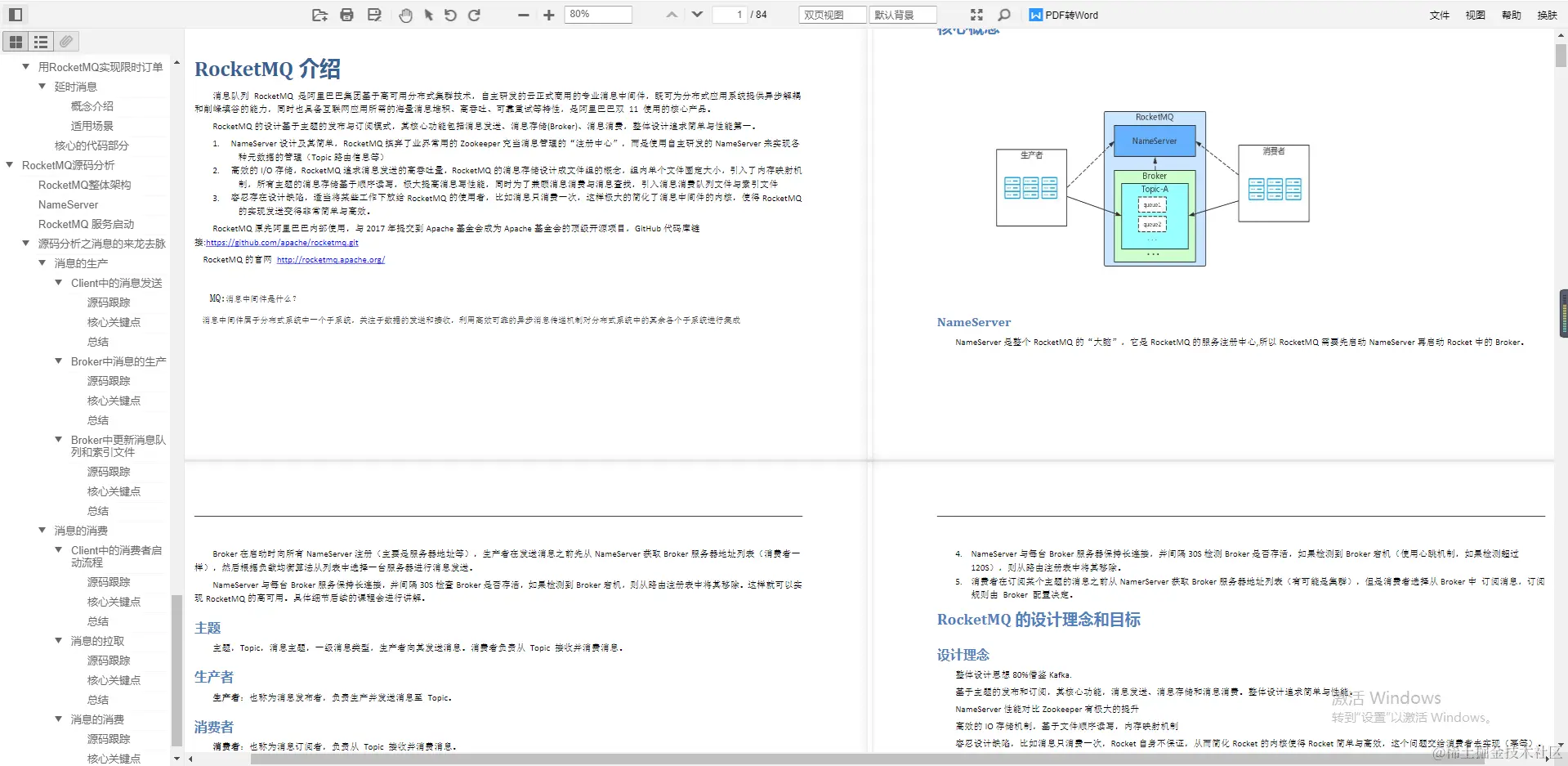Show attachments tab in sidebar
1568x766 pixels.
point(66,42)
